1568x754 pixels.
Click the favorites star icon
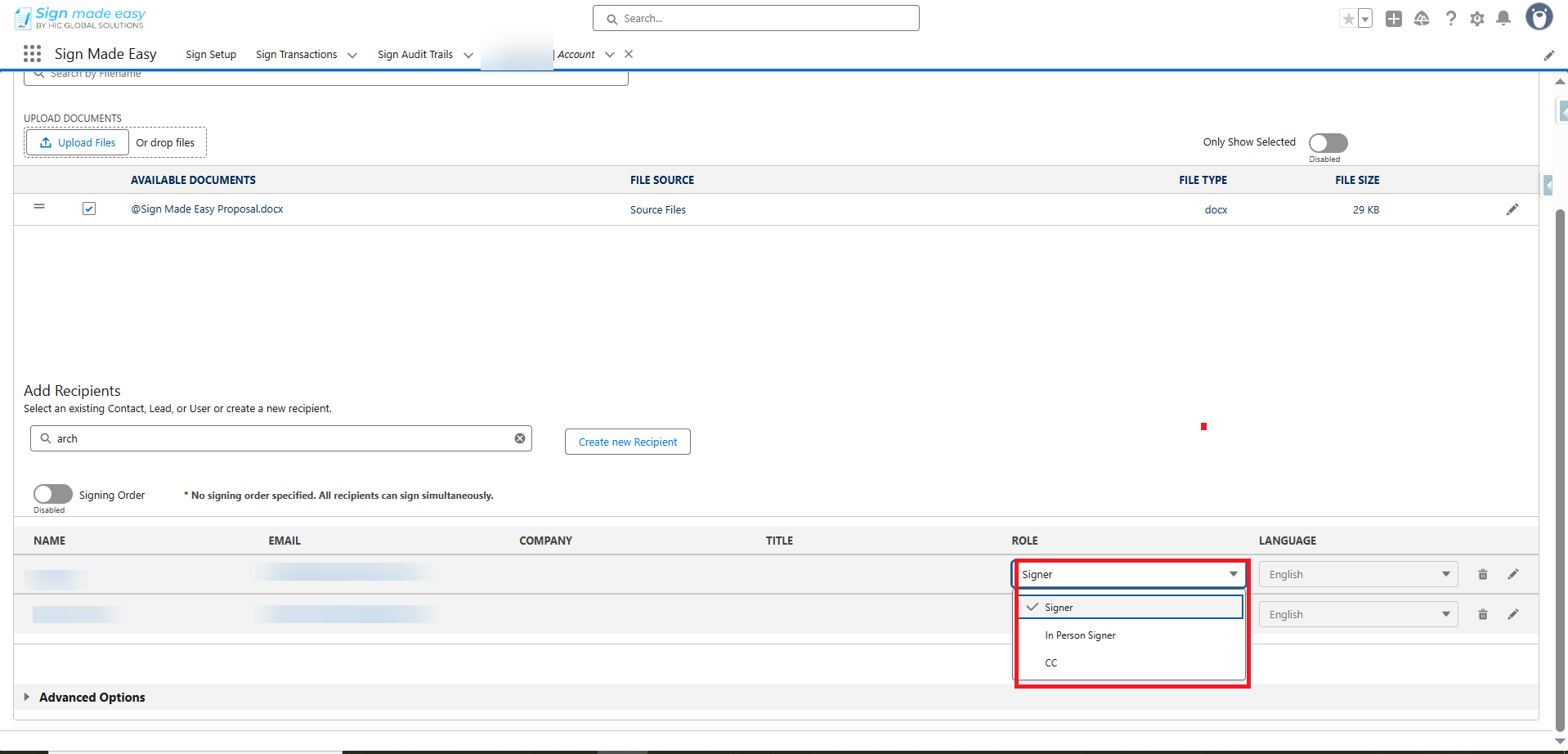click(x=1348, y=19)
